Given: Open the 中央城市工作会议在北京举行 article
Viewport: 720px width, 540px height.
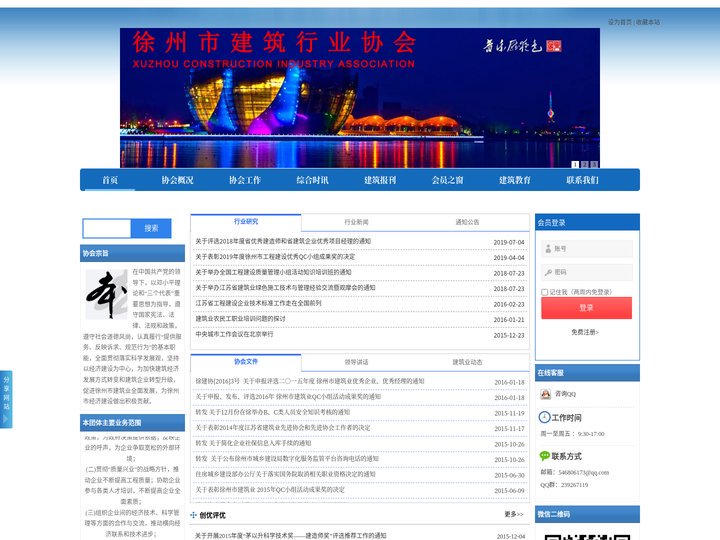Looking at the screenshot, I should click(x=234, y=334).
